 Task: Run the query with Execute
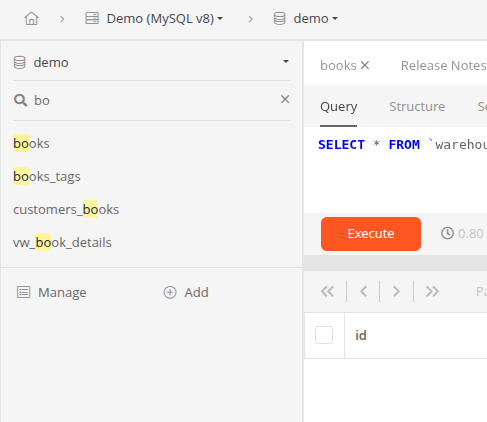click(x=371, y=234)
